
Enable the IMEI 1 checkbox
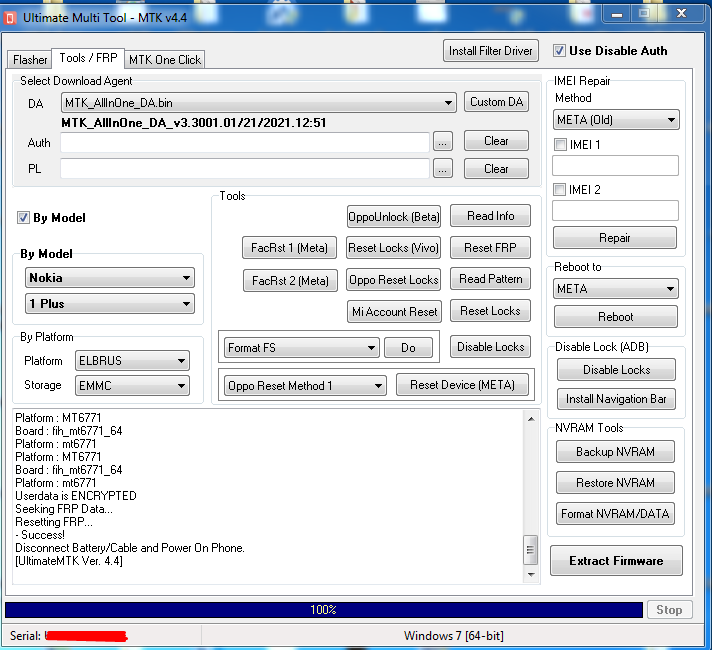(x=560, y=144)
